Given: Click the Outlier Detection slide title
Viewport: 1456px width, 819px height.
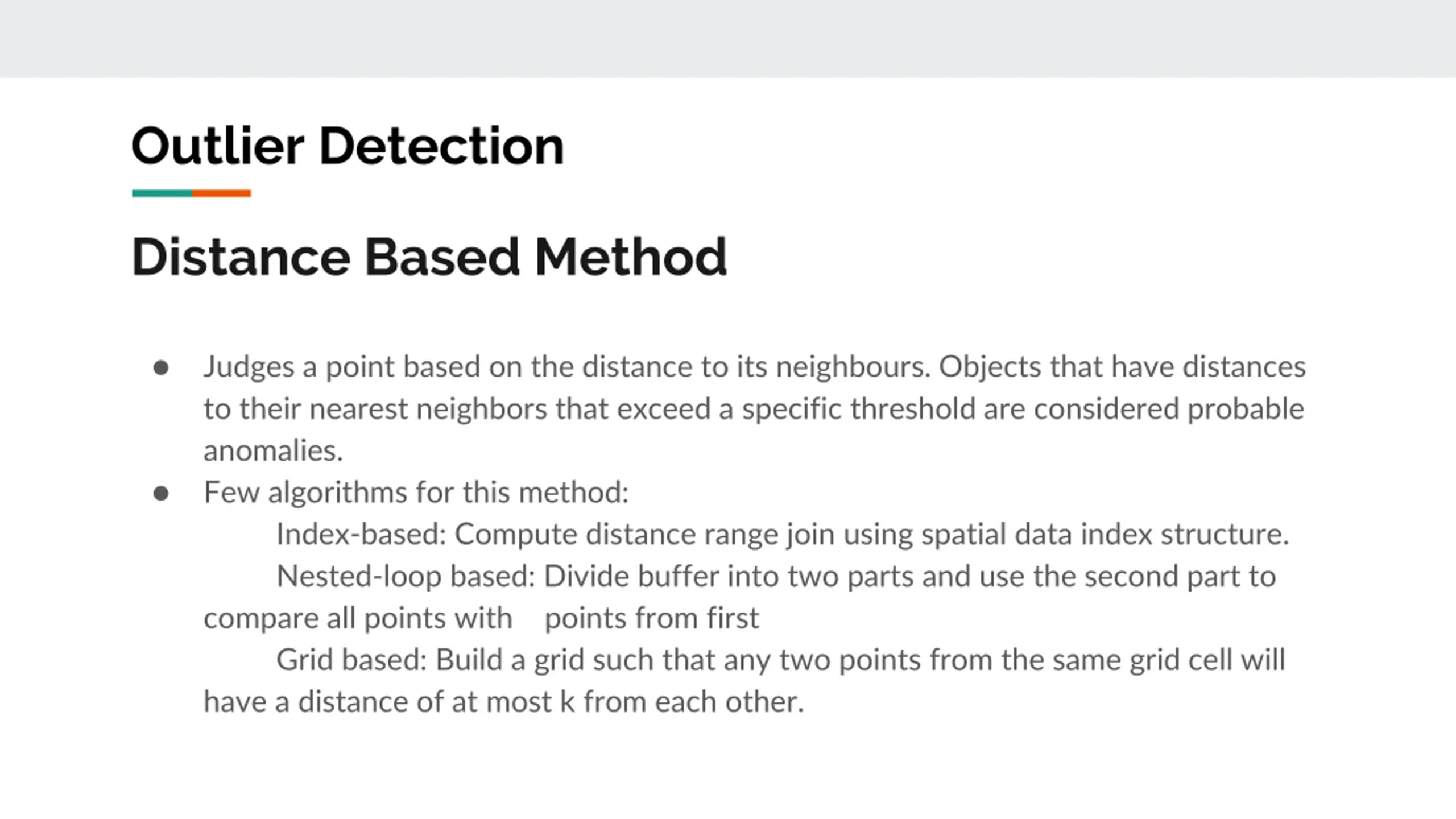Looking at the screenshot, I should pyautogui.click(x=348, y=146).
